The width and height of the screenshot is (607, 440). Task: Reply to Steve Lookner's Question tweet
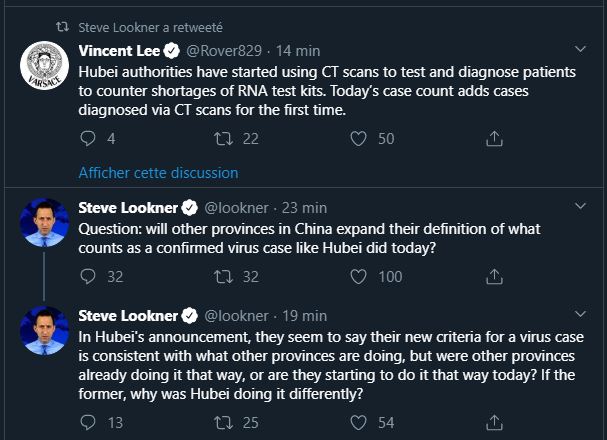pos(87,276)
